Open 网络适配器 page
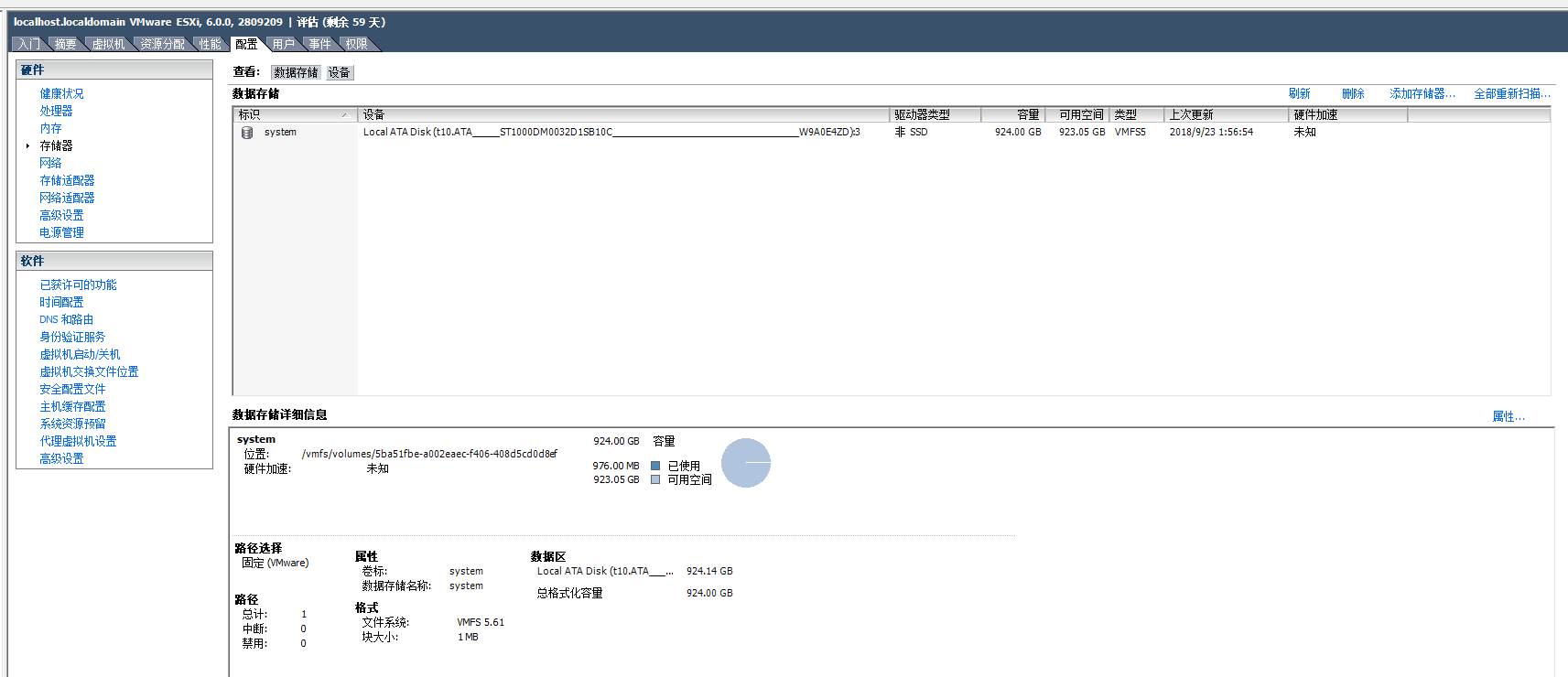1568x677 pixels. 67,198
